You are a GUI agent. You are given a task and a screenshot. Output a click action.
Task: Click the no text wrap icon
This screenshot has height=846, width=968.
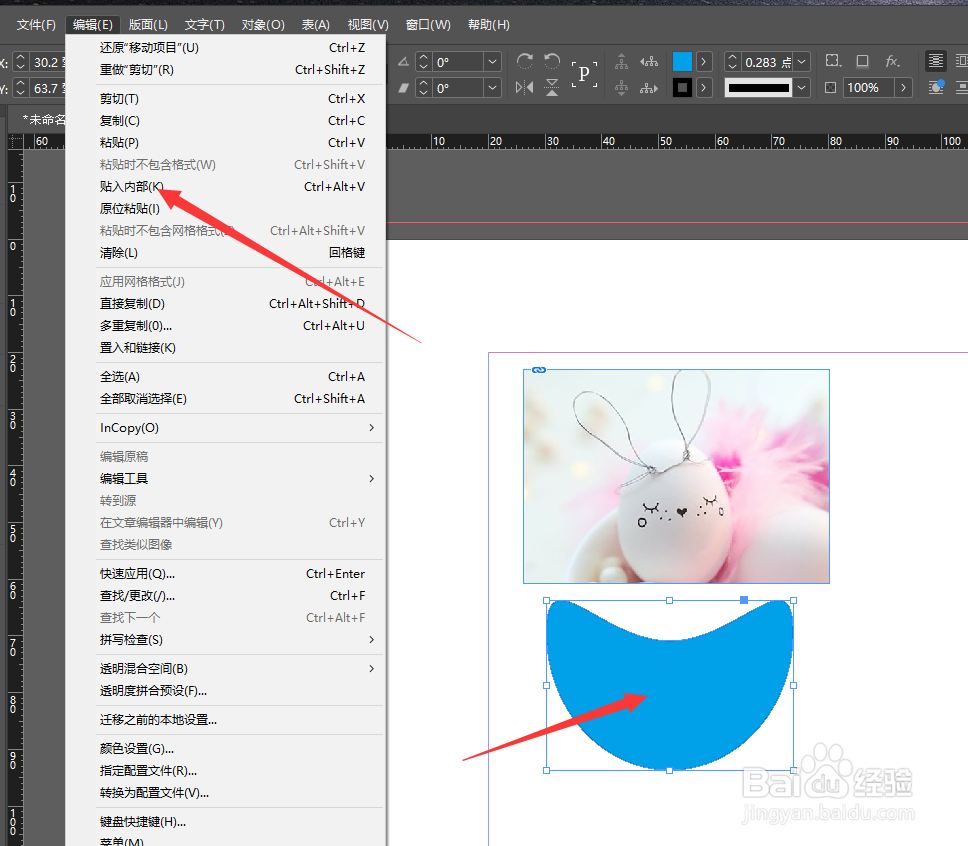(x=936, y=61)
